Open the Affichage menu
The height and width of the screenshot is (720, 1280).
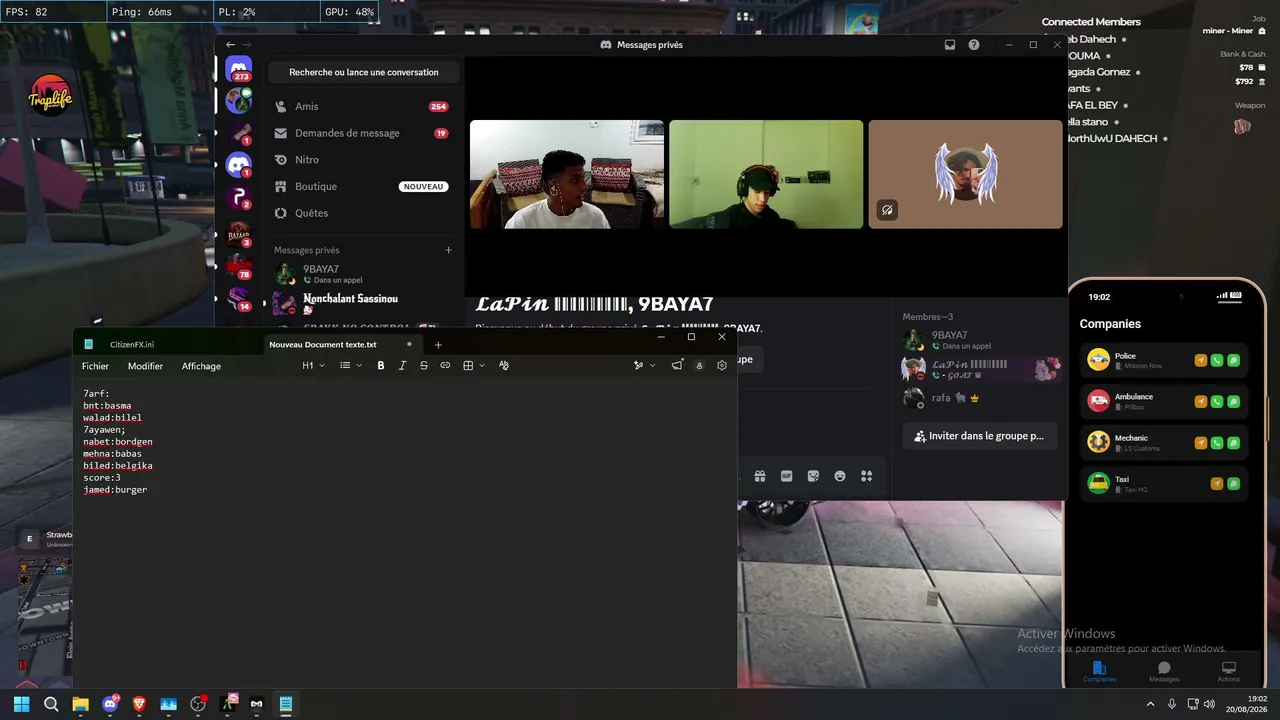201,366
